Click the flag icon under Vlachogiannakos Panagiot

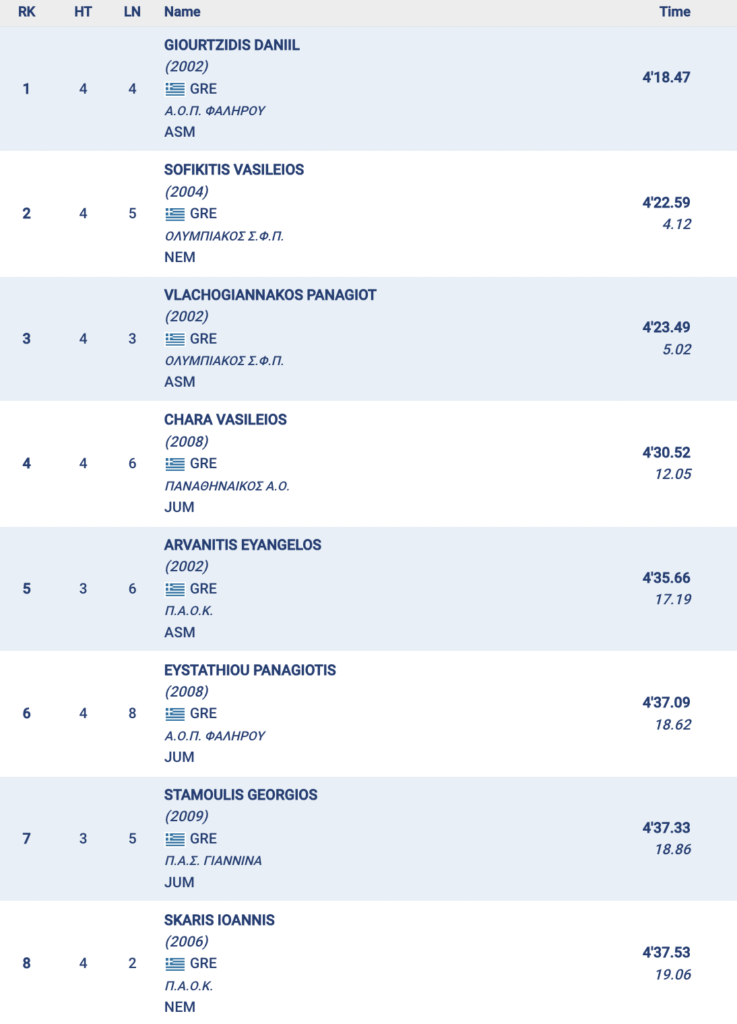(x=175, y=339)
